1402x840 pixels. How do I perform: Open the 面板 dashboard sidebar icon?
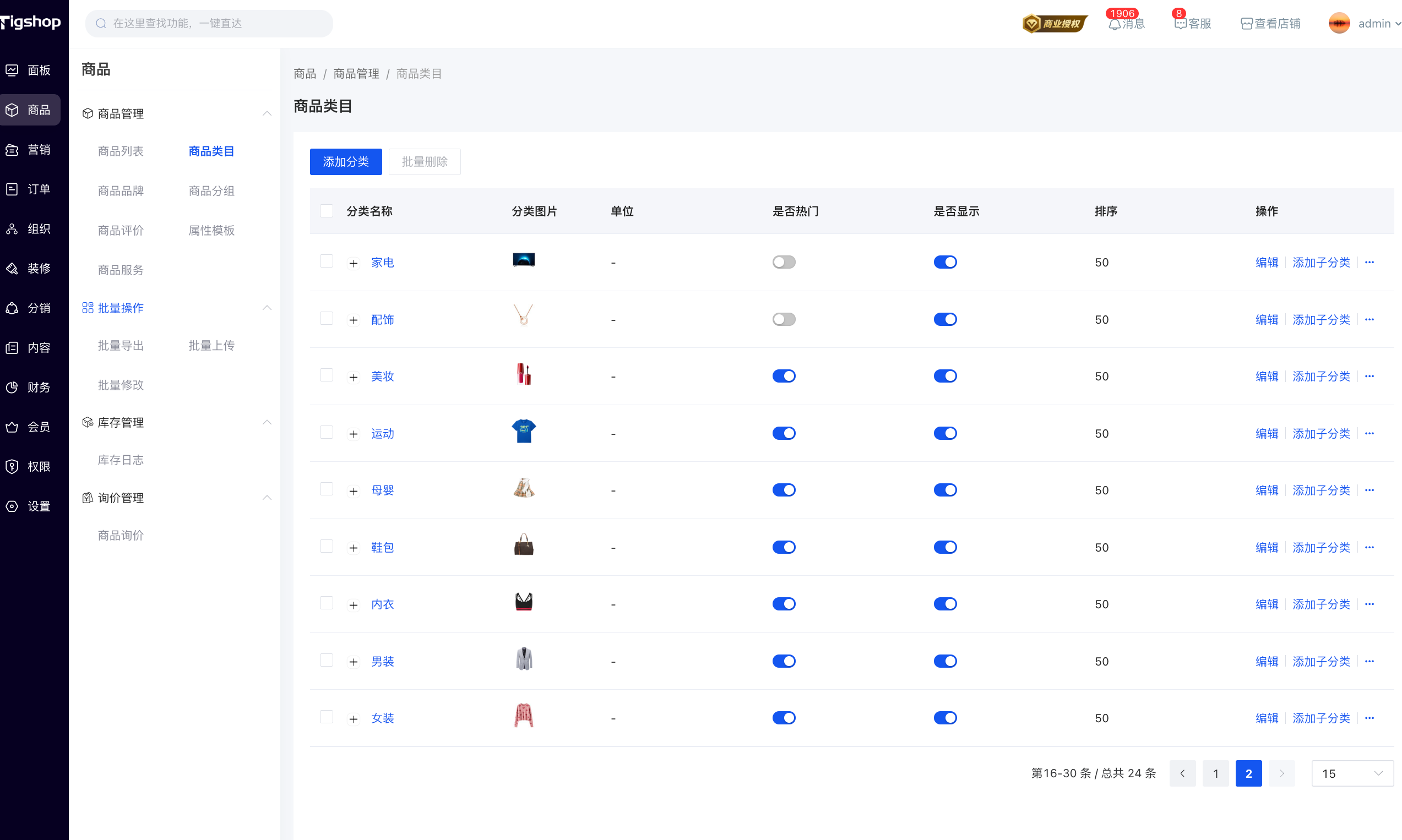(x=12, y=70)
